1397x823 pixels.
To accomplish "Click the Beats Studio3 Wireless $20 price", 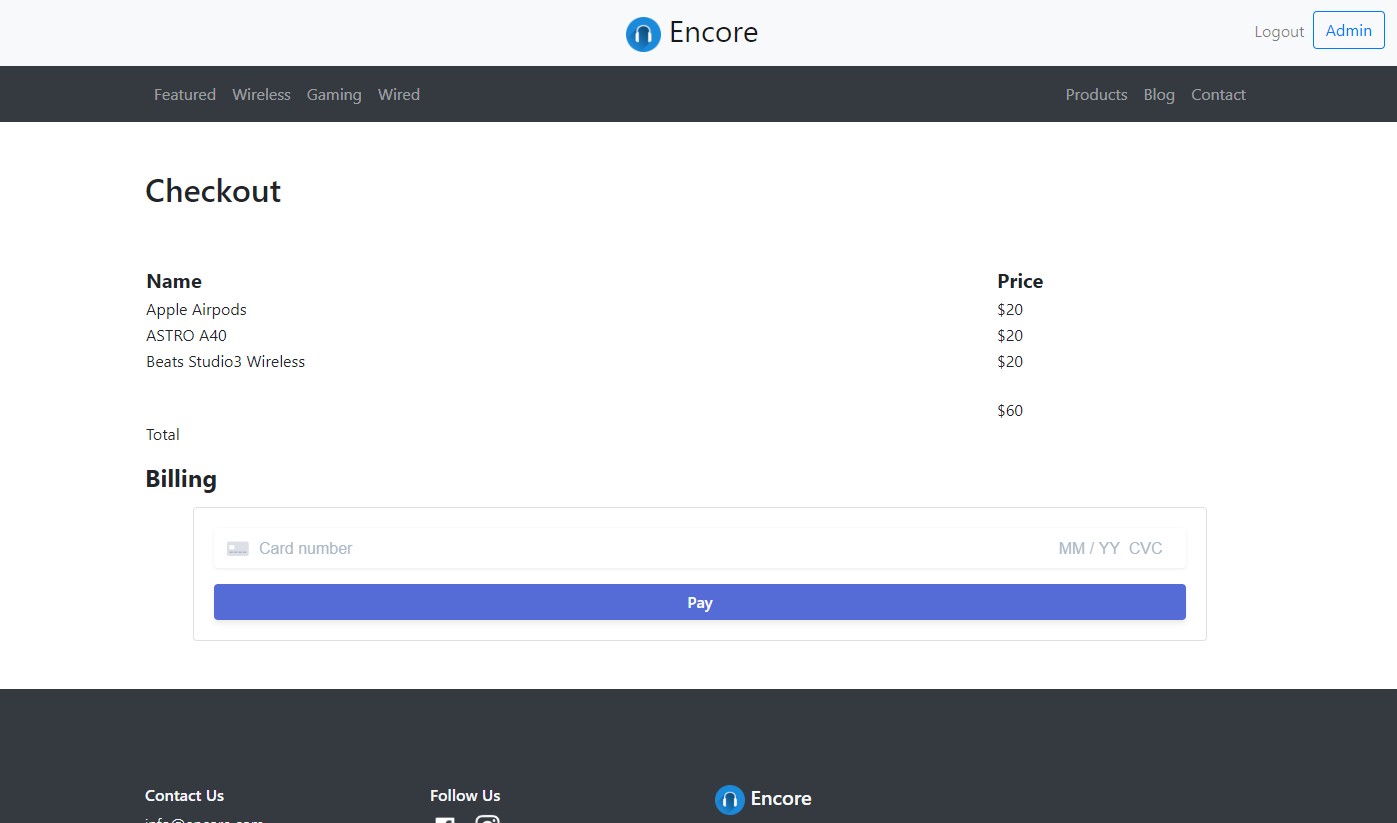I will (1010, 362).
